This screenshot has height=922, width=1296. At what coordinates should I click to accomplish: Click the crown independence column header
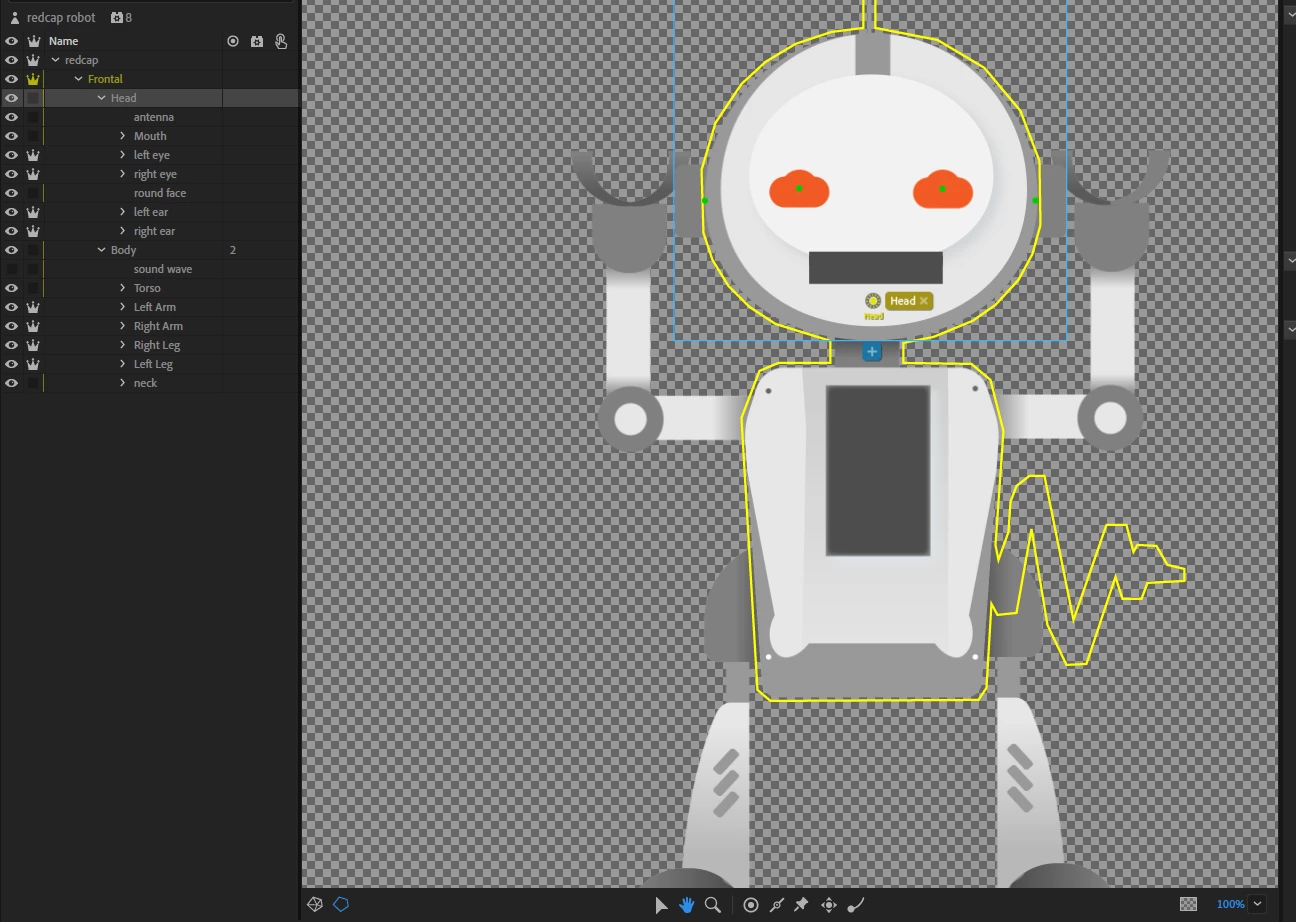[x=33, y=41]
